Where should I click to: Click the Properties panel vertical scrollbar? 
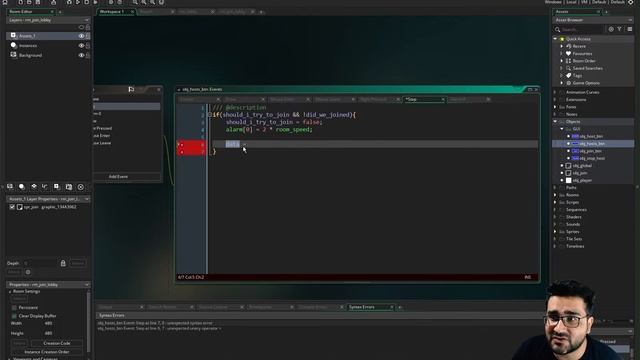(88, 322)
